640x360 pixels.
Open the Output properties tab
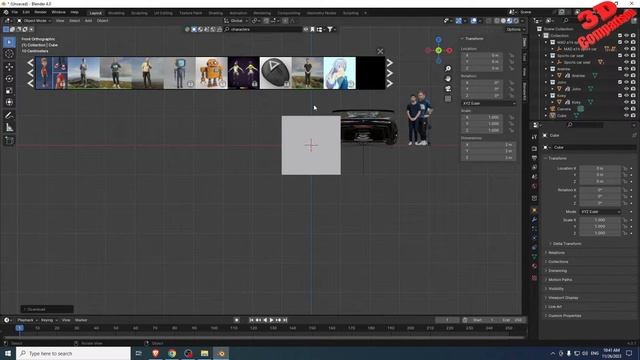[x=534, y=158]
